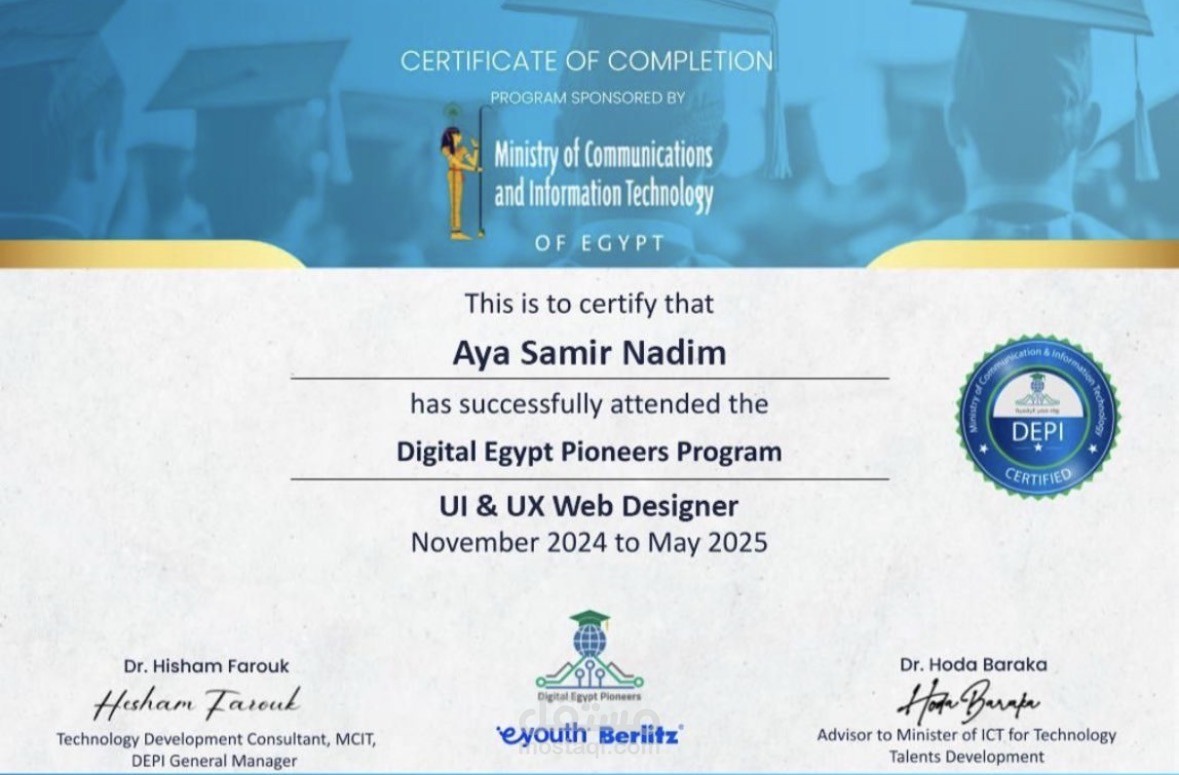Click 'Advisor to Minister of ICT for Technology'
The image size is (1179, 775).
(x=966, y=734)
